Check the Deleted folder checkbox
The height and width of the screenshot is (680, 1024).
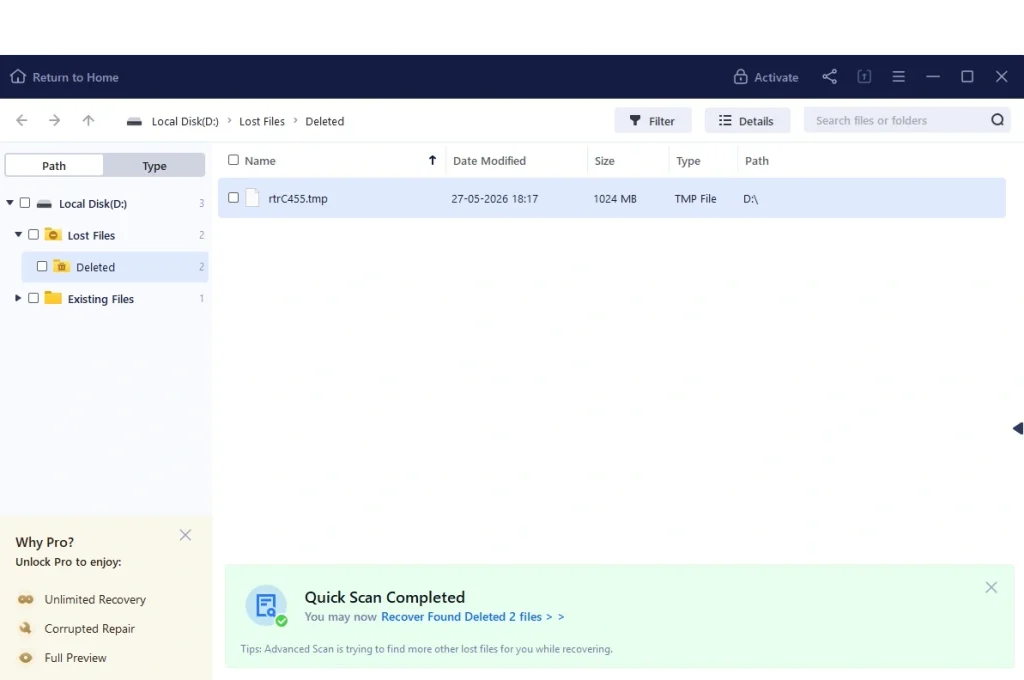tap(42, 267)
